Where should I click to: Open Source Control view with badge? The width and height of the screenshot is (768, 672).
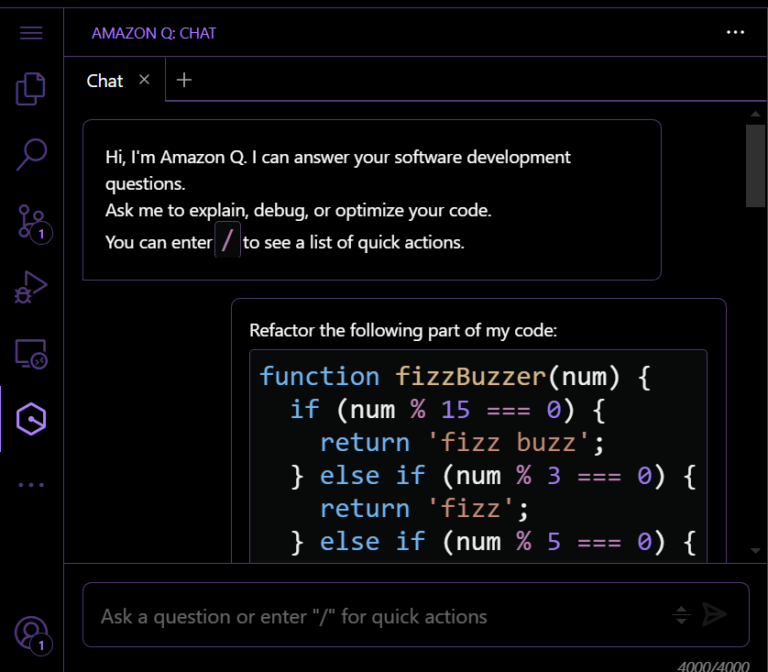point(33,224)
